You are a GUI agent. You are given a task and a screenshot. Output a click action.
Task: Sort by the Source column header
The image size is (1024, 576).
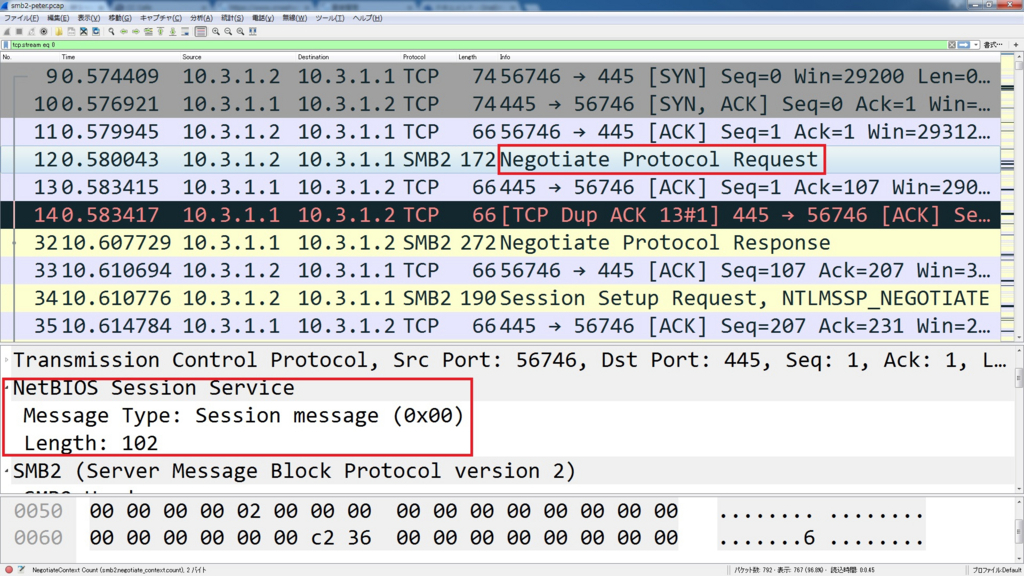click(x=191, y=57)
